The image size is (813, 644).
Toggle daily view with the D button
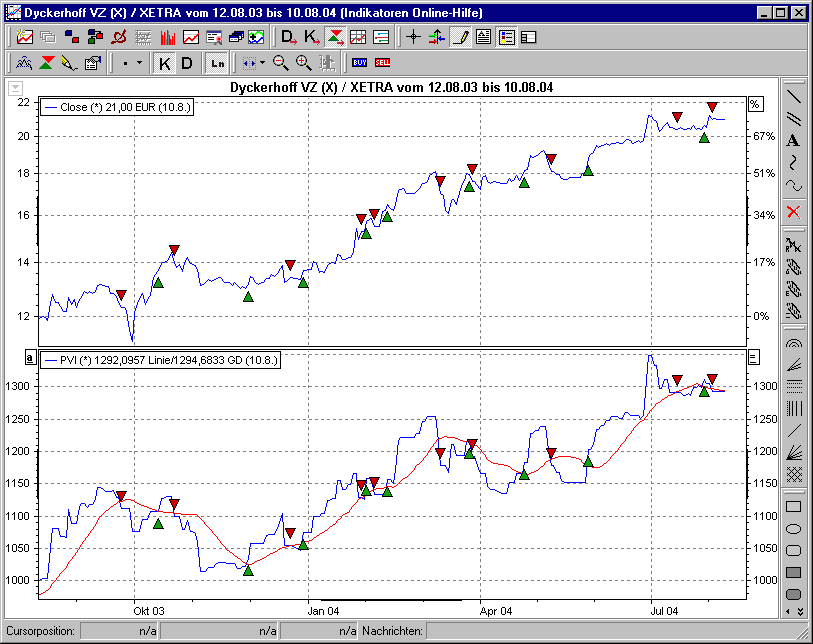coord(188,62)
